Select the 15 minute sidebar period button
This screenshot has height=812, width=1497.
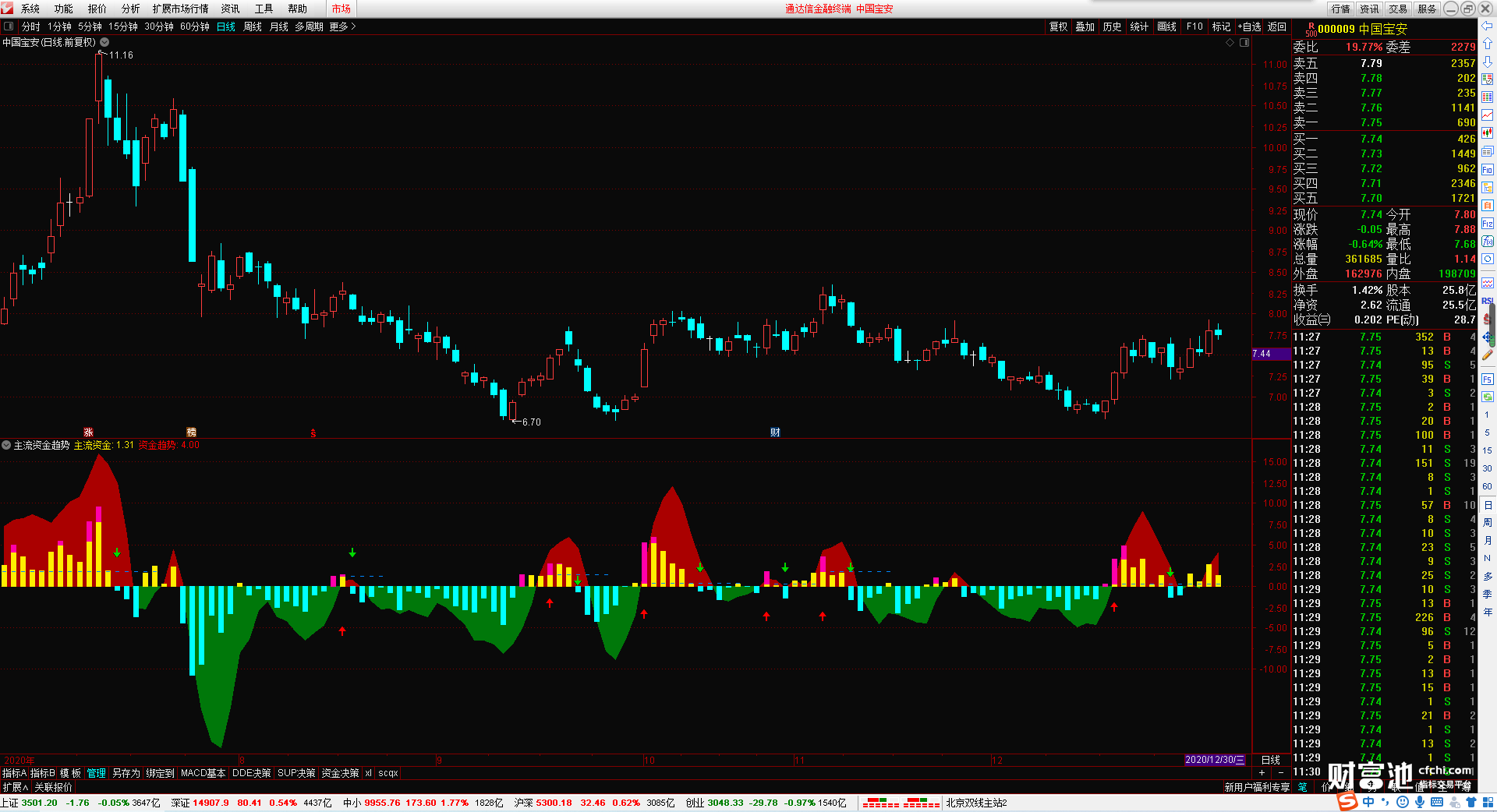[1487, 450]
